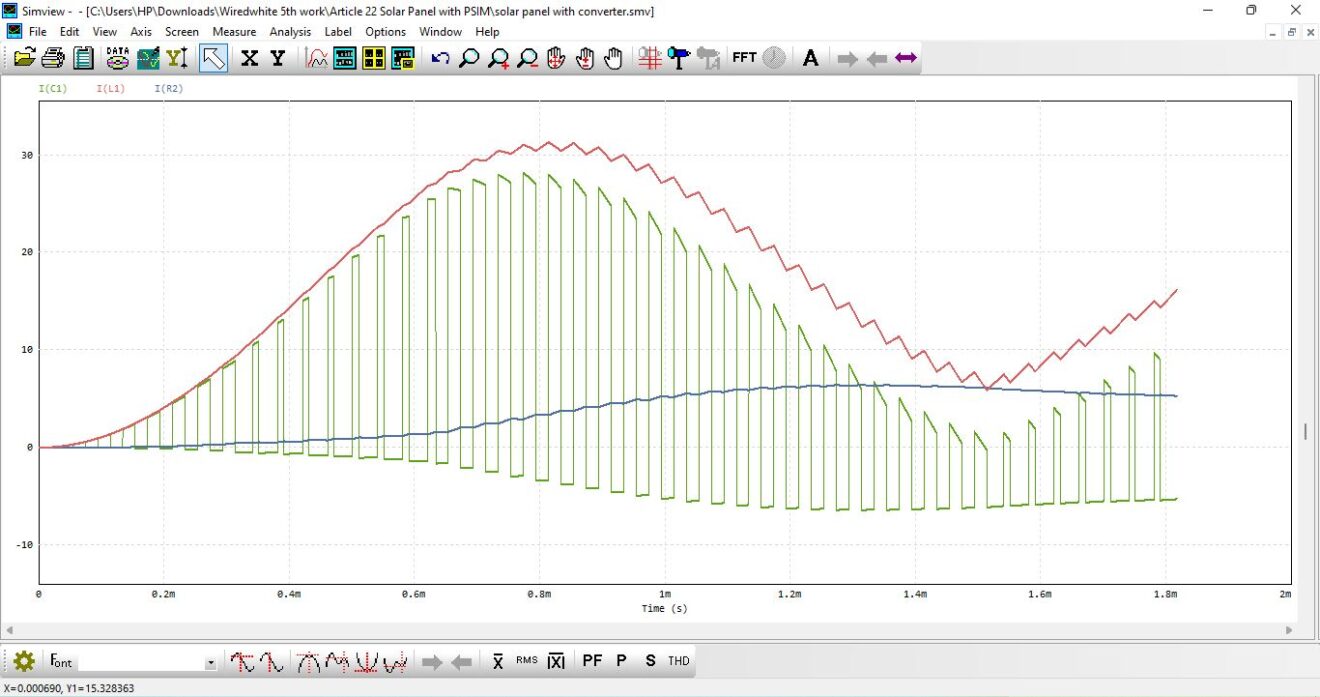Image resolution: width=1320 pixels, height=697 pixels.
Task: Click the undo arrow icon
Action: pos(440,57)
